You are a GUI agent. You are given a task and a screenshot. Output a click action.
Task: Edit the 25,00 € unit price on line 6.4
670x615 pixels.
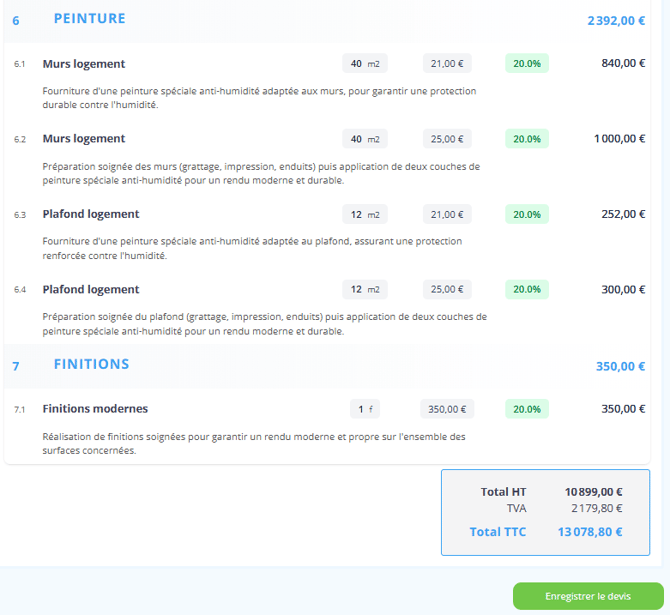447,290
